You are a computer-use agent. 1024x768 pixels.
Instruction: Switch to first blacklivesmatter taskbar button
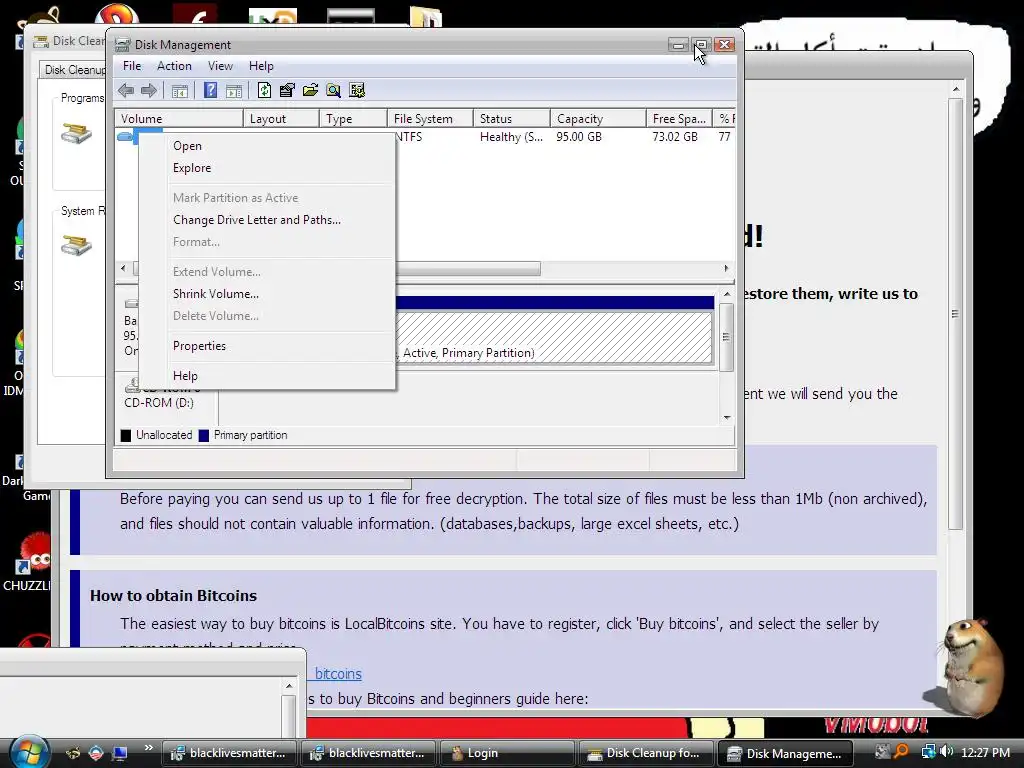229,753
